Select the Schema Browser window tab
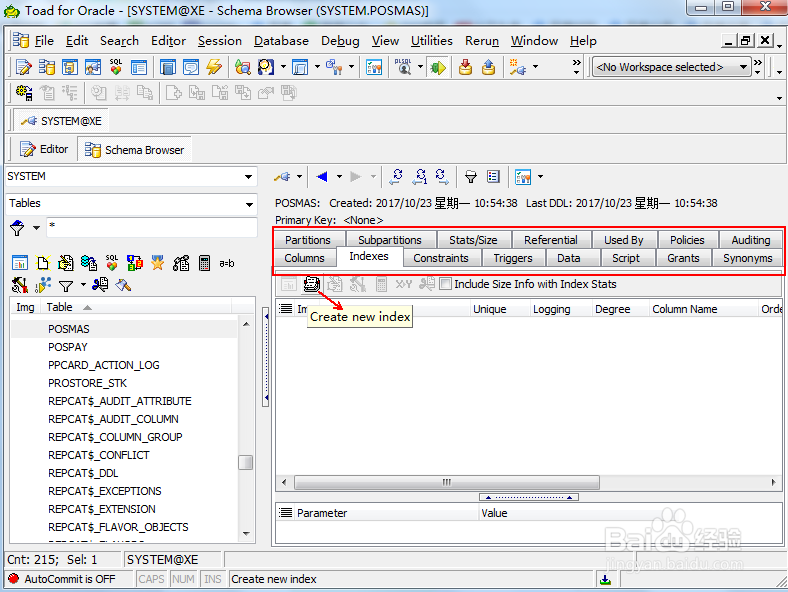The height and width of the screenshot is (592, 788). coord(134,150)
